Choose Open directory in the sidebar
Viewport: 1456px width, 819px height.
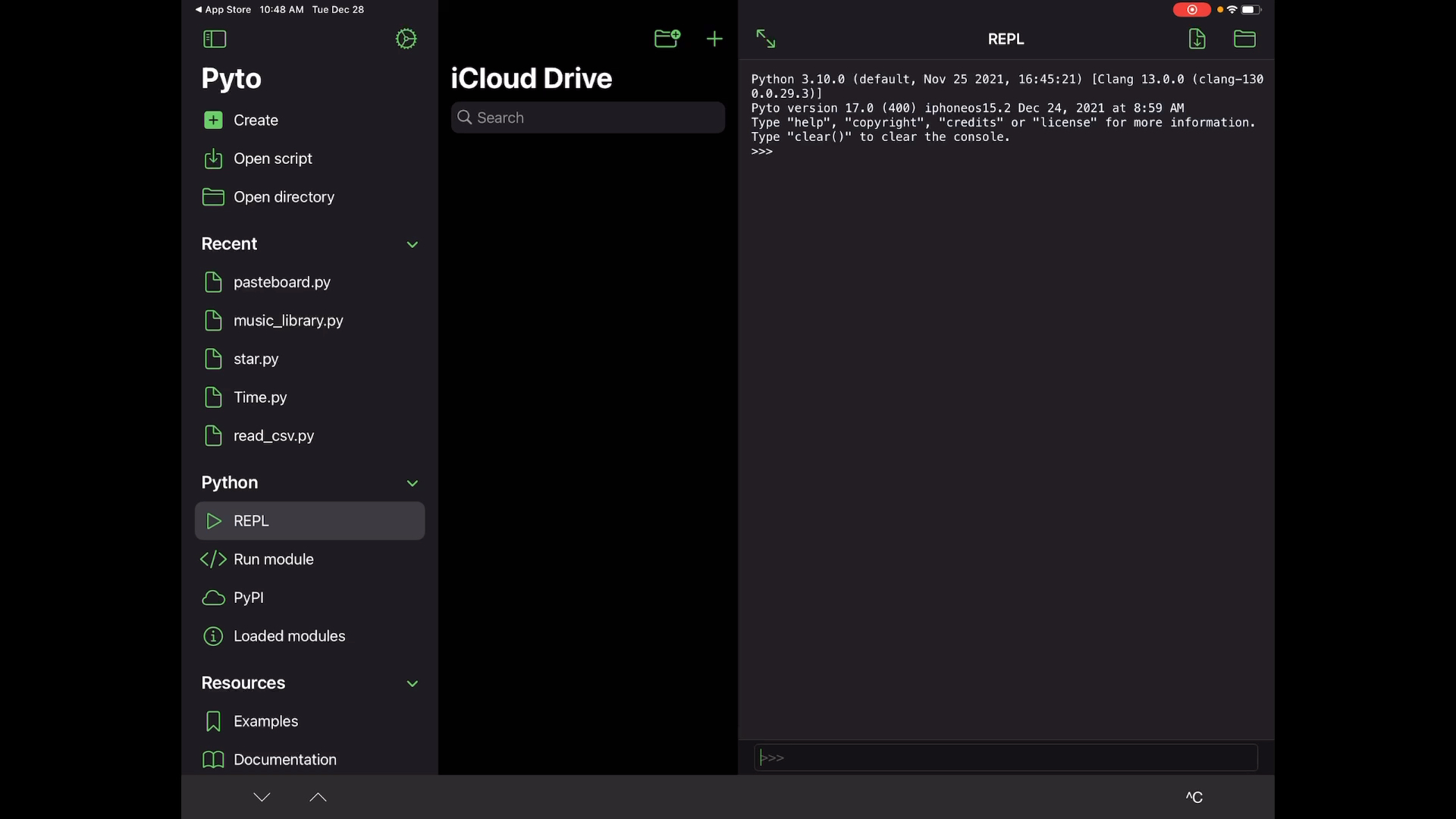[x=309, y=197]
